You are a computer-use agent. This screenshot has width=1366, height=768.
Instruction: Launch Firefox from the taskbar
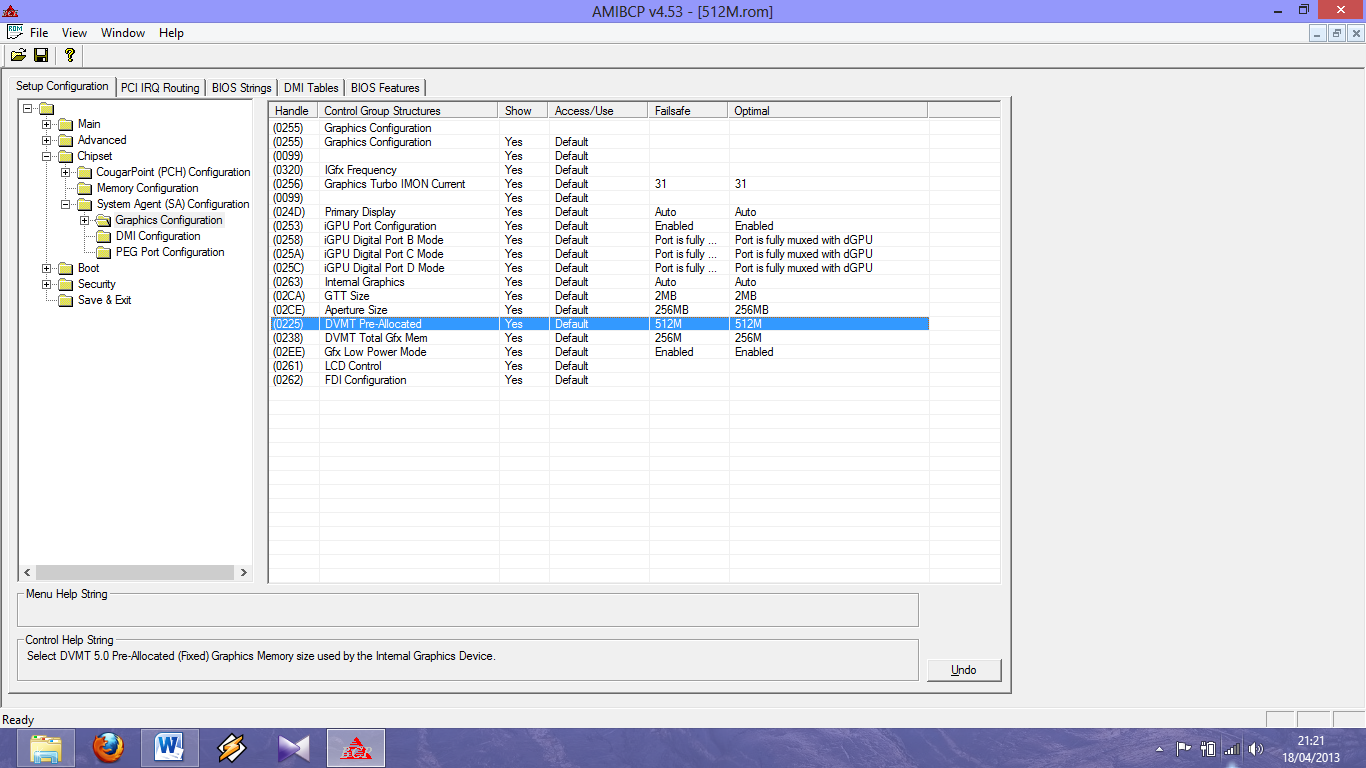[108, 748]
